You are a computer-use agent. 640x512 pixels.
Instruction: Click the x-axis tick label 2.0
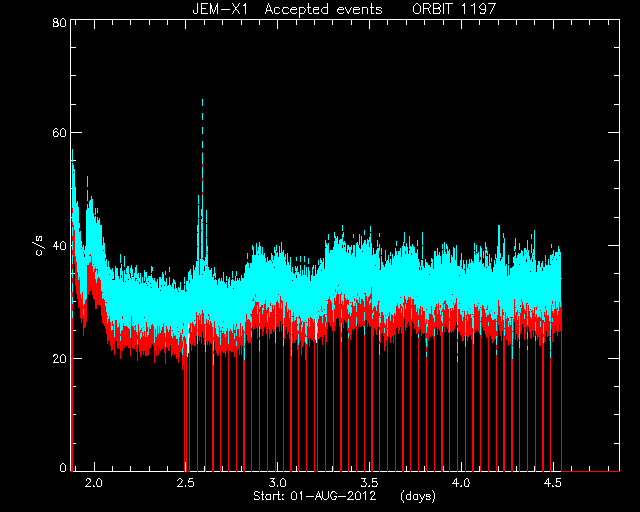point(94,483)
